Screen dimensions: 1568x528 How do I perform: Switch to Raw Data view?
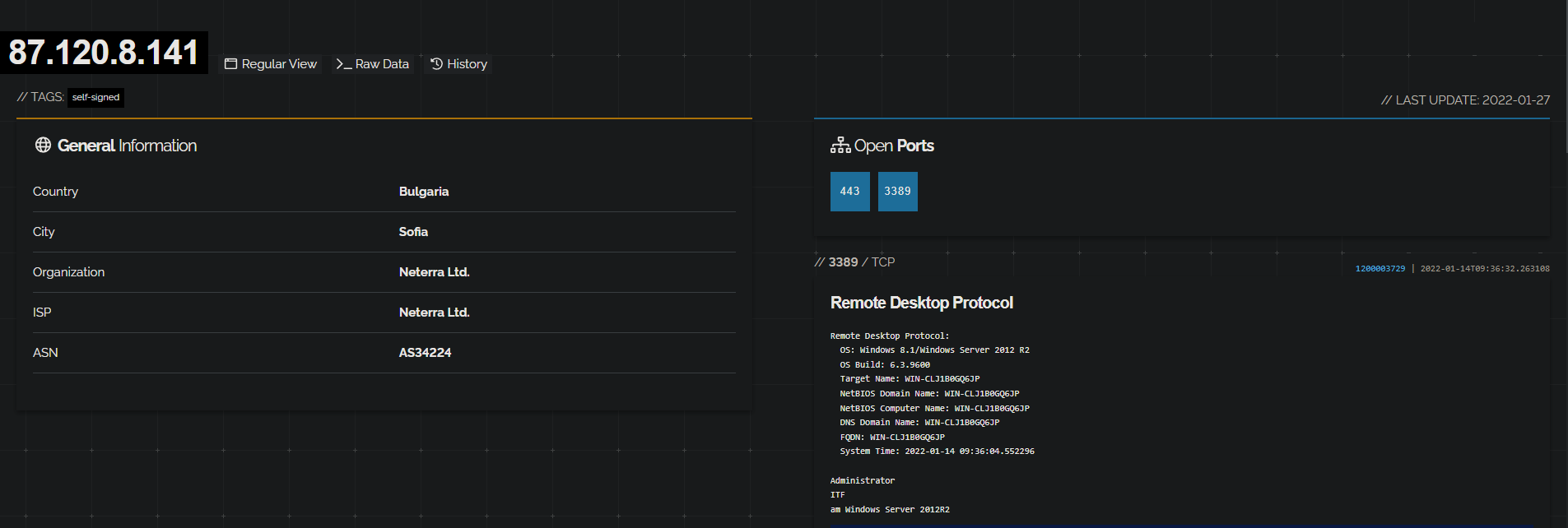pyautogui.click(x=372, y=64)
